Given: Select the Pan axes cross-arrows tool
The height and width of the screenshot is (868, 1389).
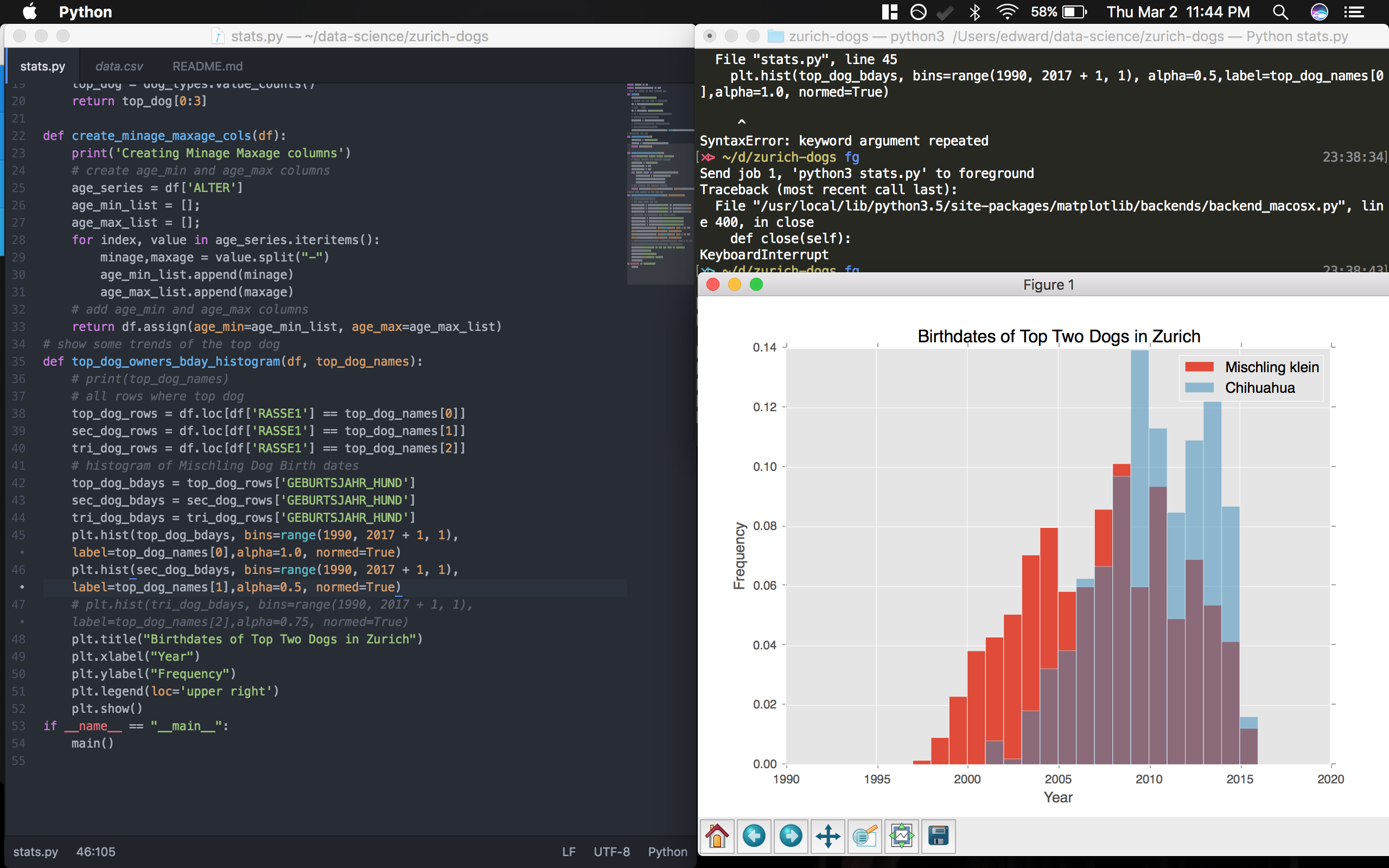Looking at the screenshot, I should (x=827, y=836).
